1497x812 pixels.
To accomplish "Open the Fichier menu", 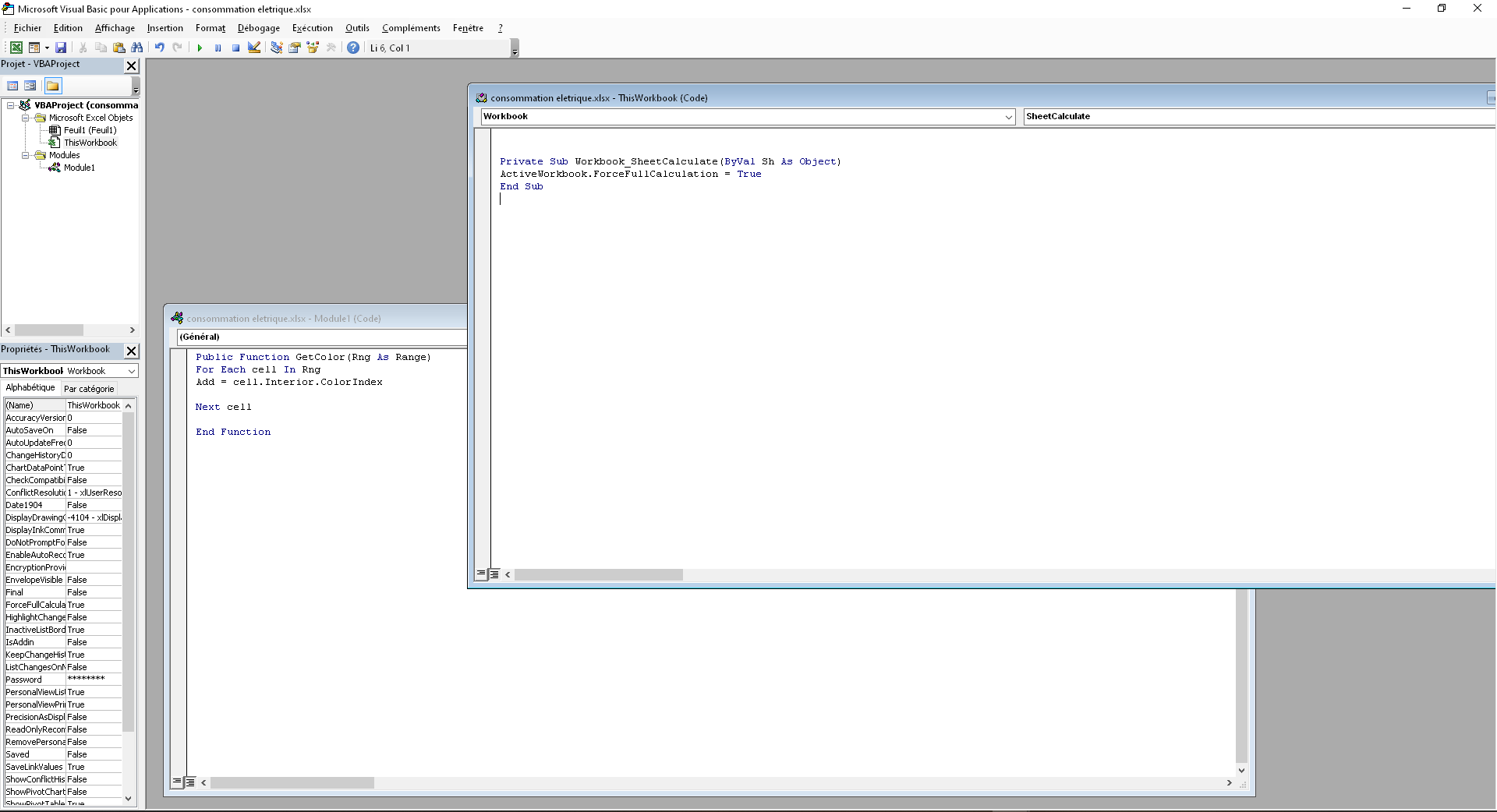I will (27, 28).
